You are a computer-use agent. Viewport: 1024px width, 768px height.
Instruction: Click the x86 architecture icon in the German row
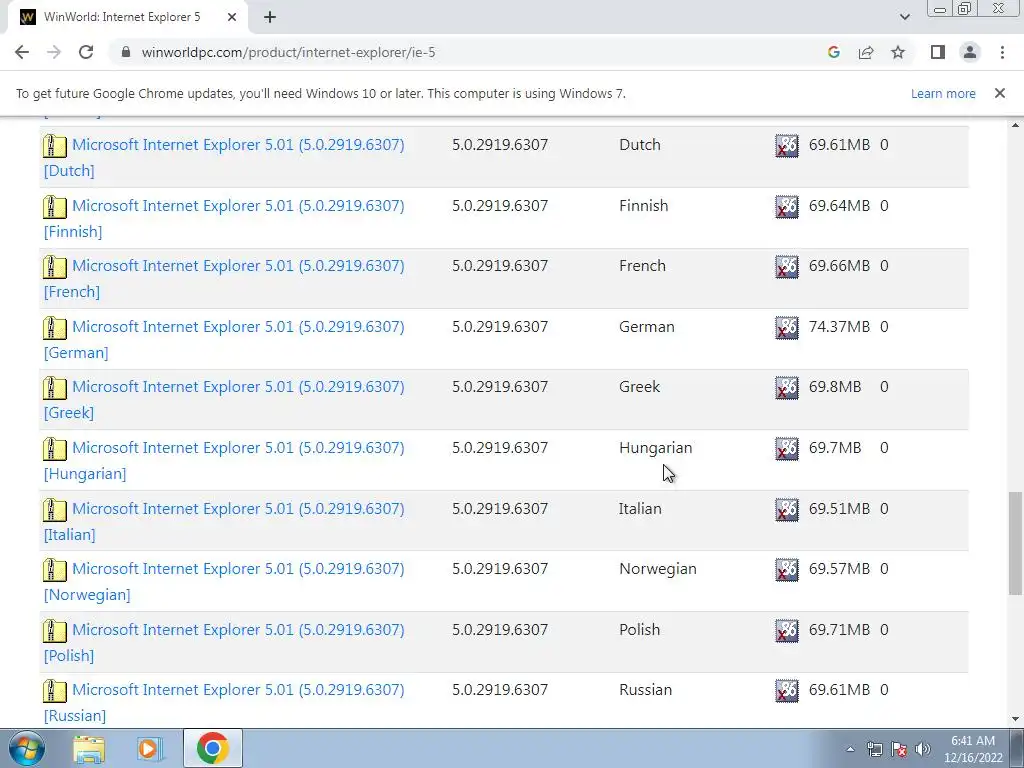click(787, 327)
